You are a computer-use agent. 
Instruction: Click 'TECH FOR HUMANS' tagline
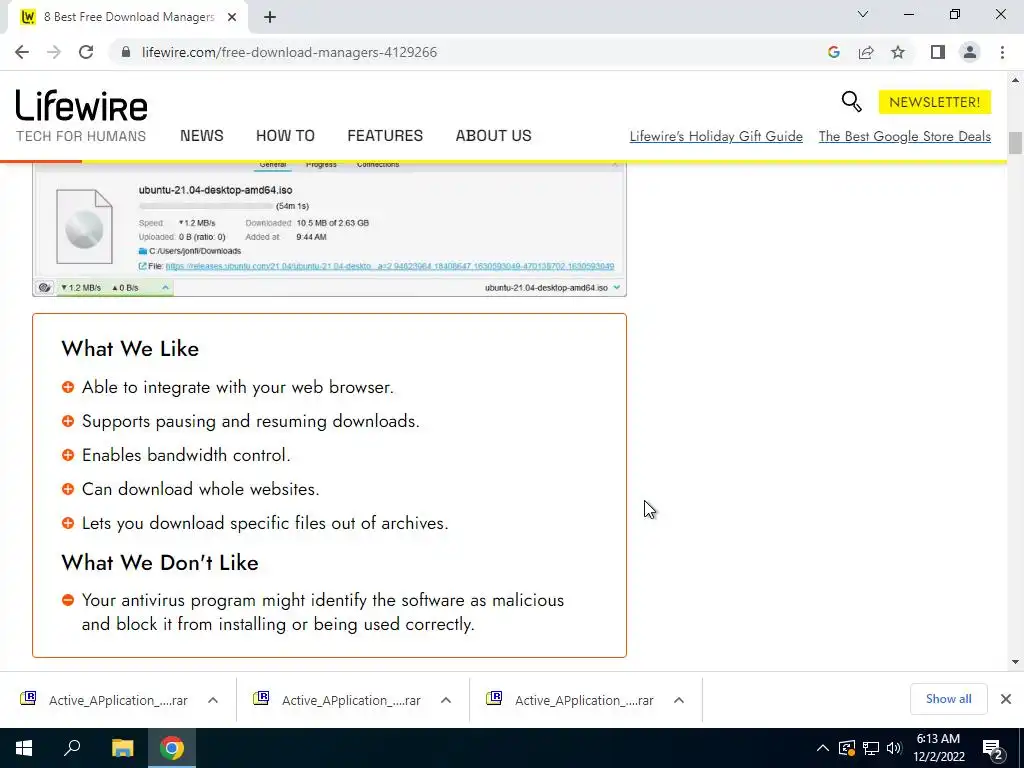[81, 136]
